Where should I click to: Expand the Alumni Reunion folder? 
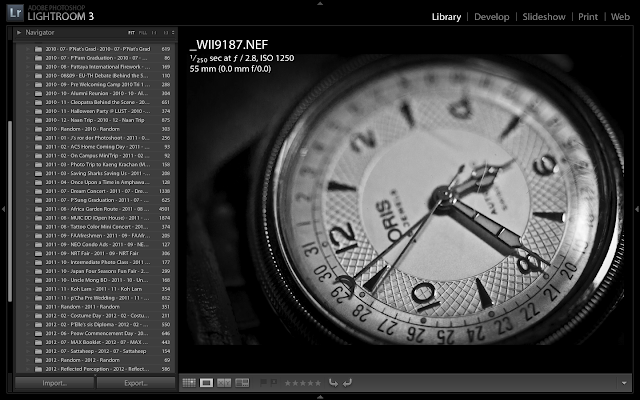coord(28,93)
